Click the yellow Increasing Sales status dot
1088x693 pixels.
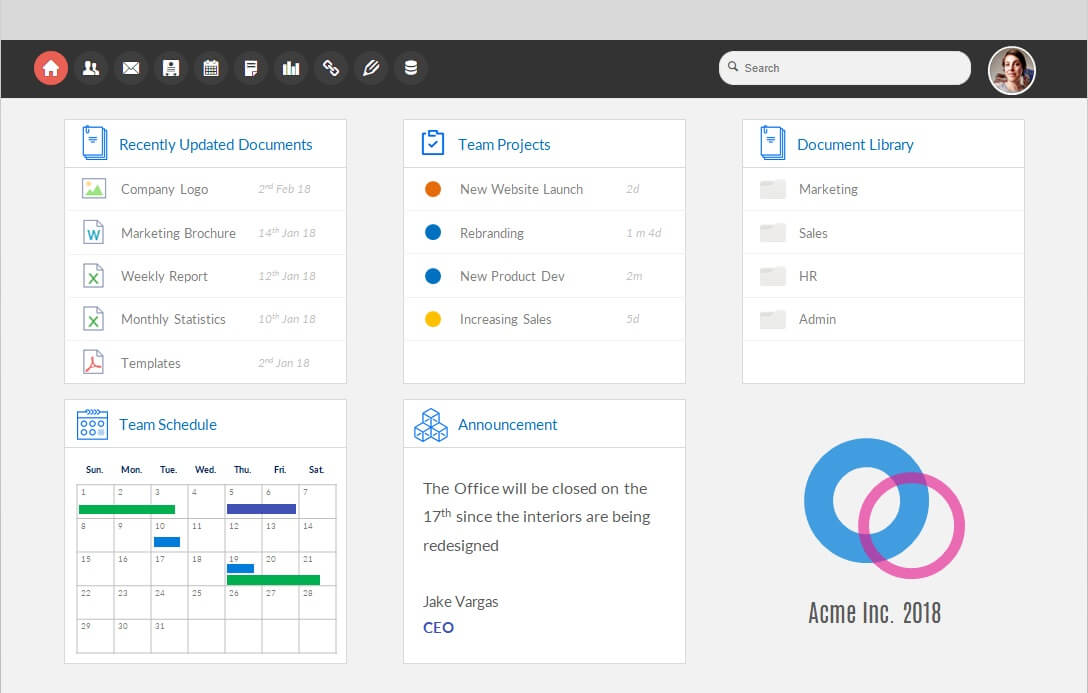click(433, 319)
